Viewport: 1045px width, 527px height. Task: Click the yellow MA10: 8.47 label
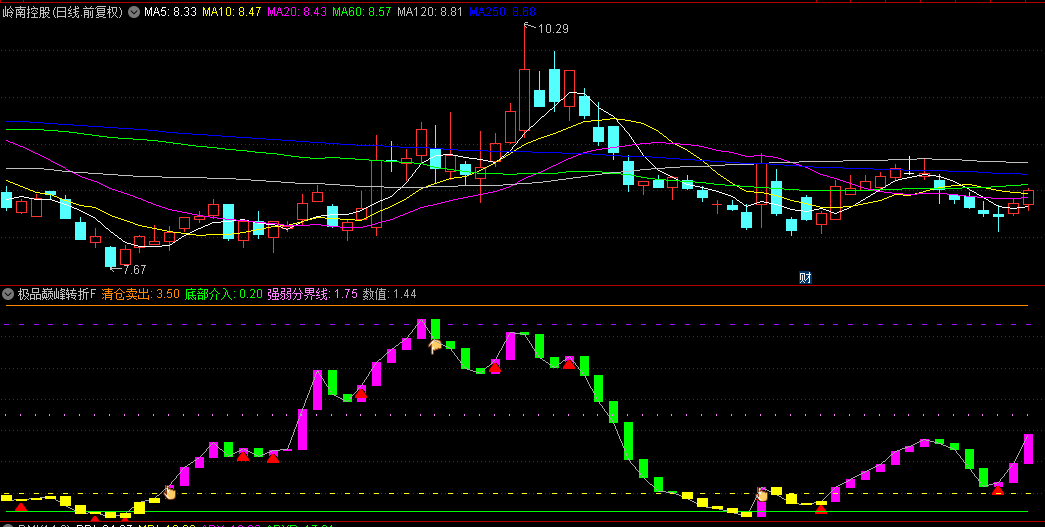231,12
